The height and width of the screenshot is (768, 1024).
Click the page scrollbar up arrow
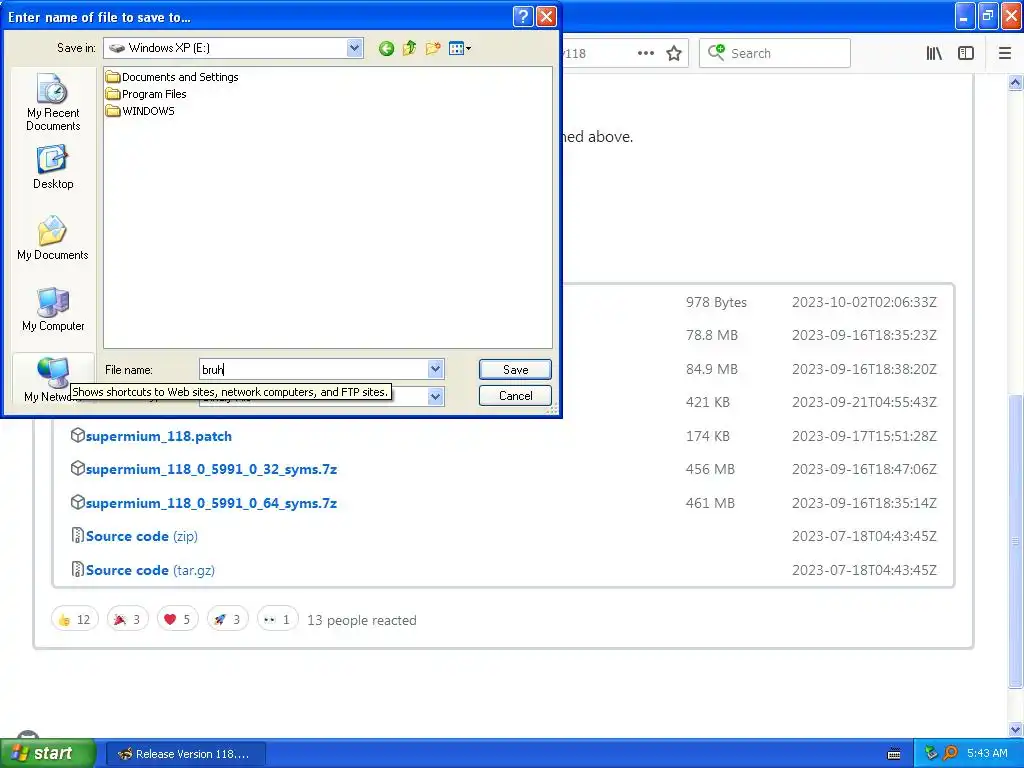(x=1016, y=82)
